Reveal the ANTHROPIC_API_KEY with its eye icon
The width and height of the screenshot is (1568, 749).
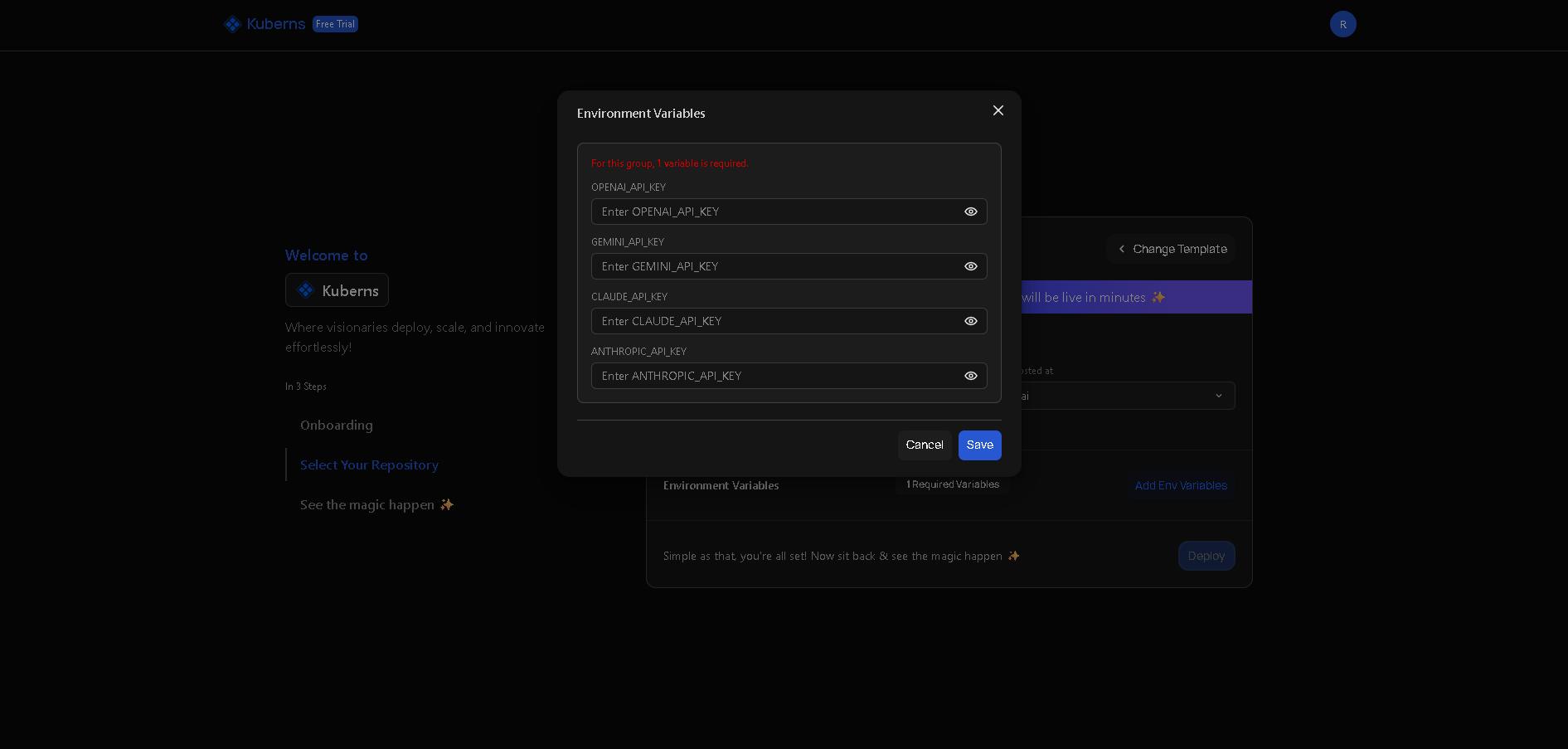coord(970,376)
